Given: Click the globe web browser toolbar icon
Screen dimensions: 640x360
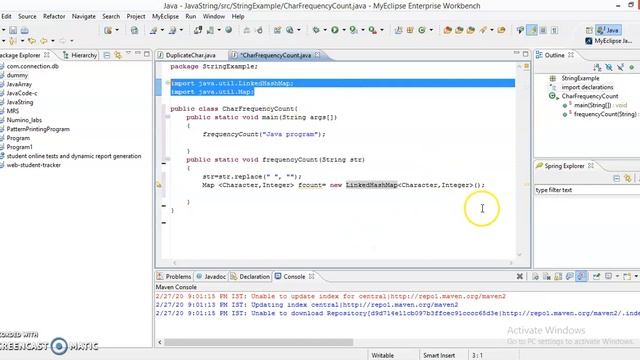Looking at the screenshot, I should 229,30.
